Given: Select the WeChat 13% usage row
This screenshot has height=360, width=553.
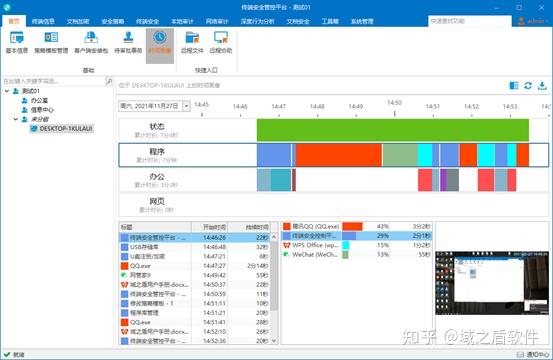Looking at the screenshot, I should 357,254.
